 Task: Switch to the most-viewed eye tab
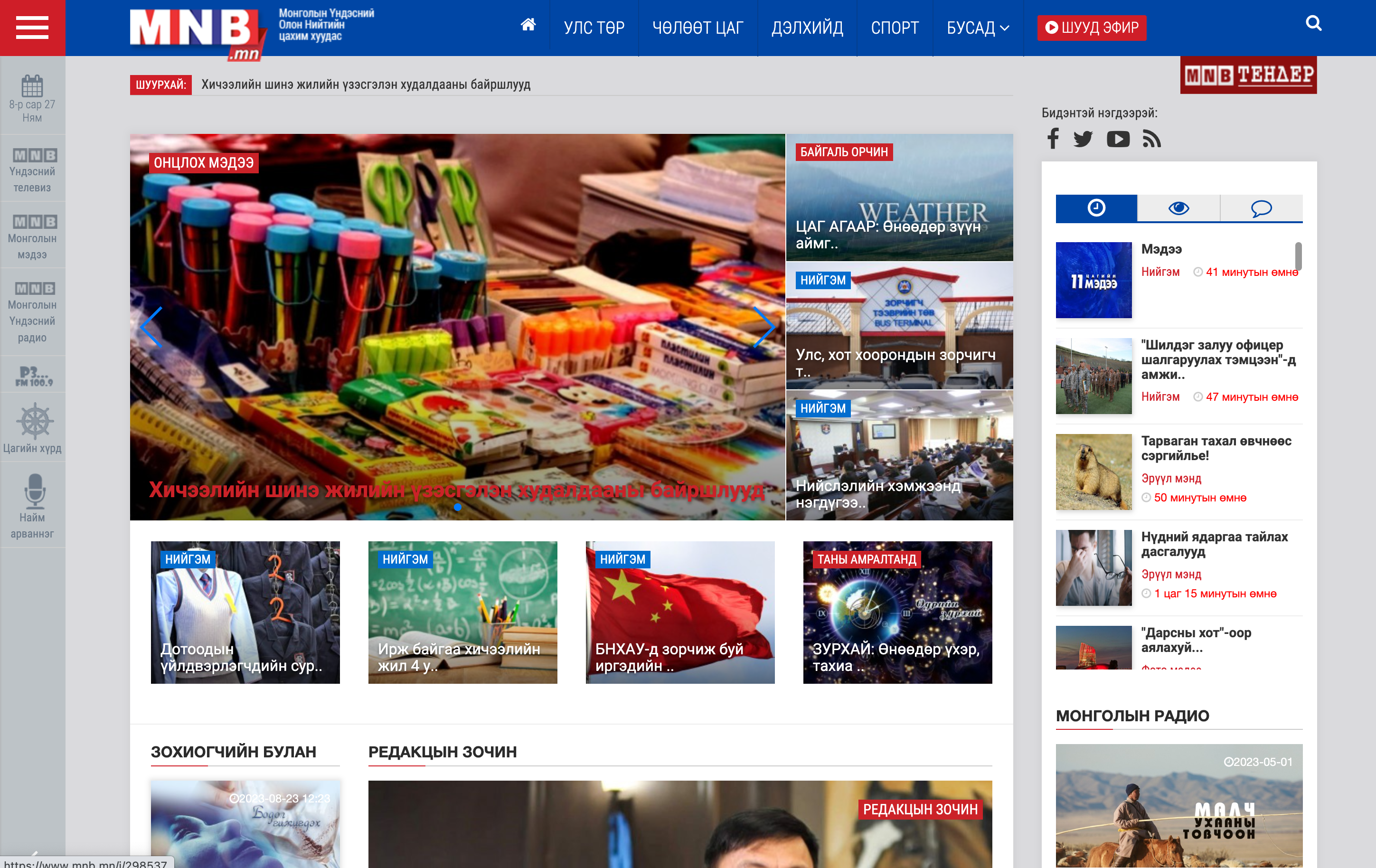point(1178,208)
